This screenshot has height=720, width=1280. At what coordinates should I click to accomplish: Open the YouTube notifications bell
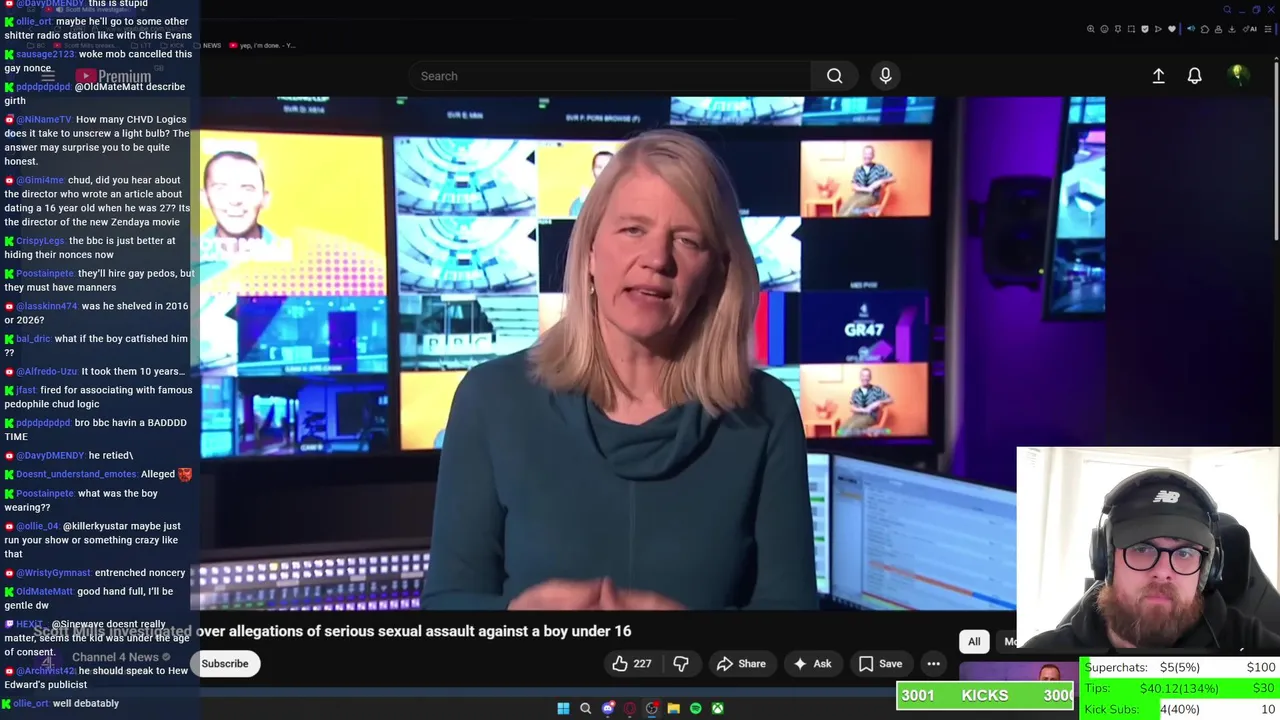coord(1194,76)
